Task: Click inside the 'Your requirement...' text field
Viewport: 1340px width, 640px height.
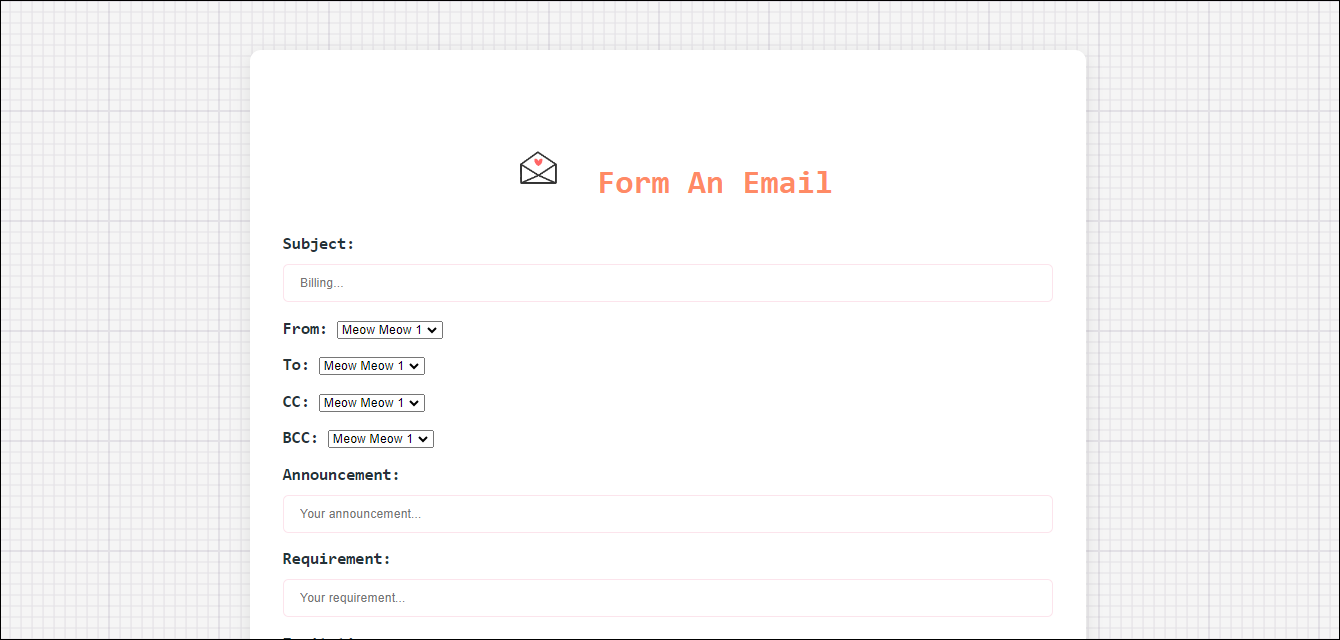Action: 667,597
